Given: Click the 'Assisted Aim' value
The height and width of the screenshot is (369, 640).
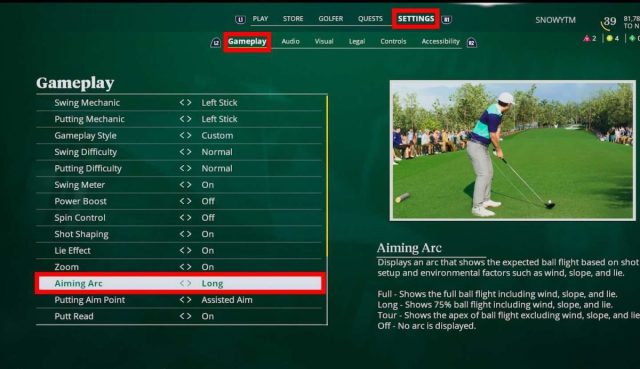Looking at the screenshot, I should click(227, 300).
